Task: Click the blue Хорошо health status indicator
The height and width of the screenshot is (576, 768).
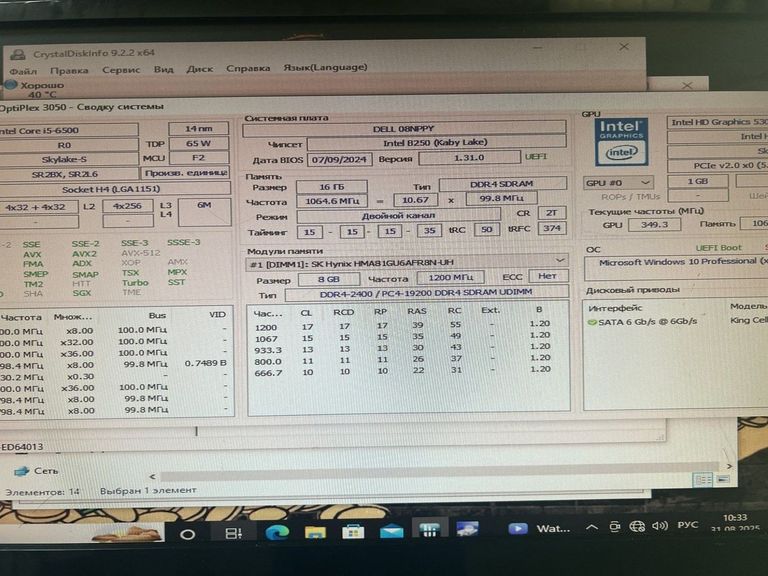Action: point(11,85)
